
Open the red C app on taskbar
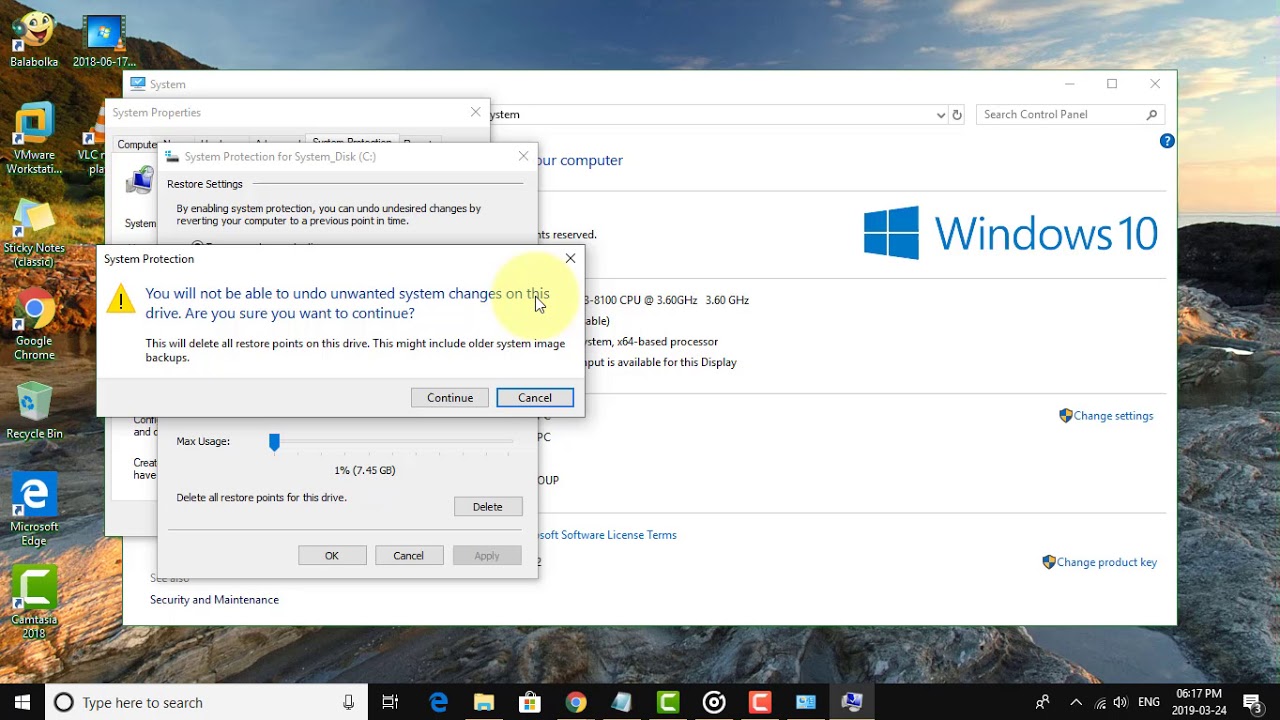pos(760,702)
